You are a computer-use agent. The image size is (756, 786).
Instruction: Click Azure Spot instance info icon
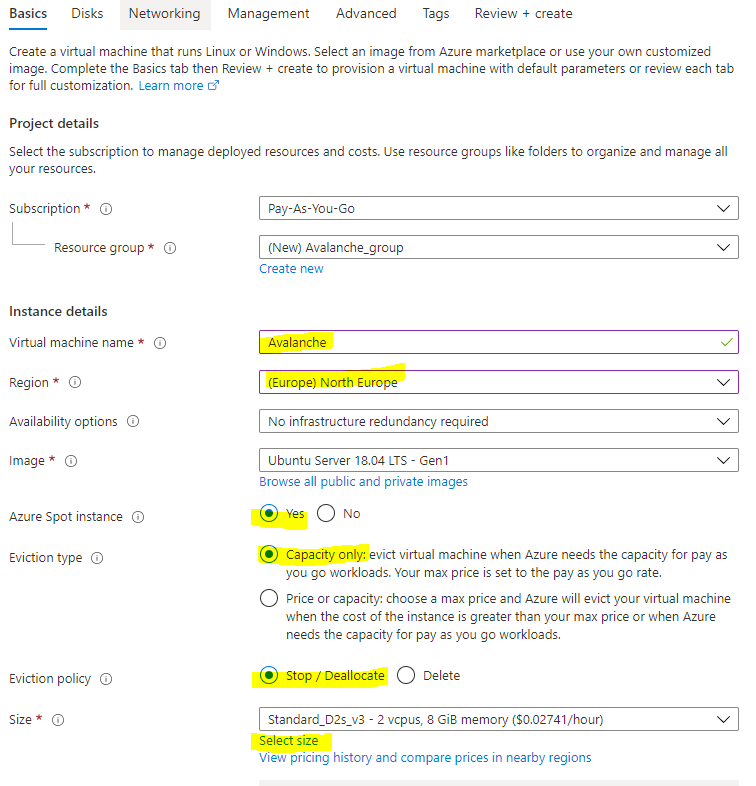pyautogui.click(x=138, y=517)
